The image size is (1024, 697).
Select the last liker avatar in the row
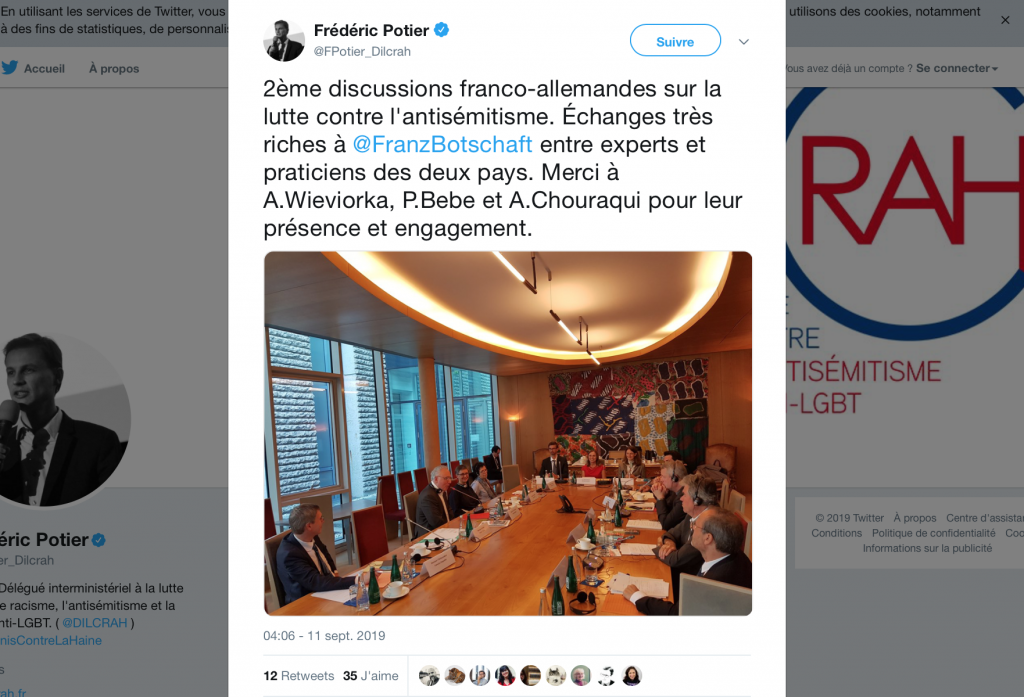point(632,675)
